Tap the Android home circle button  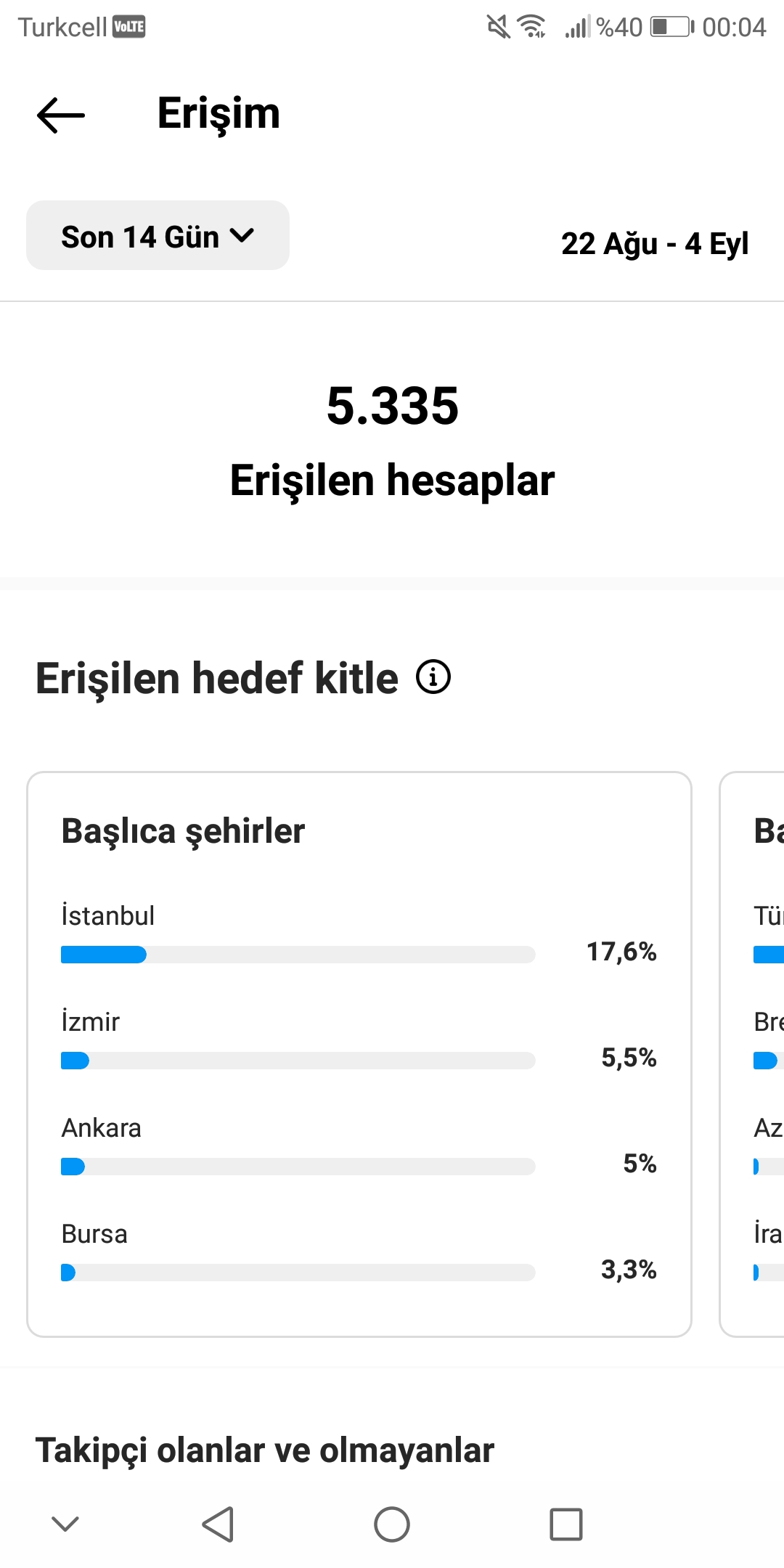coord(392,1524)
